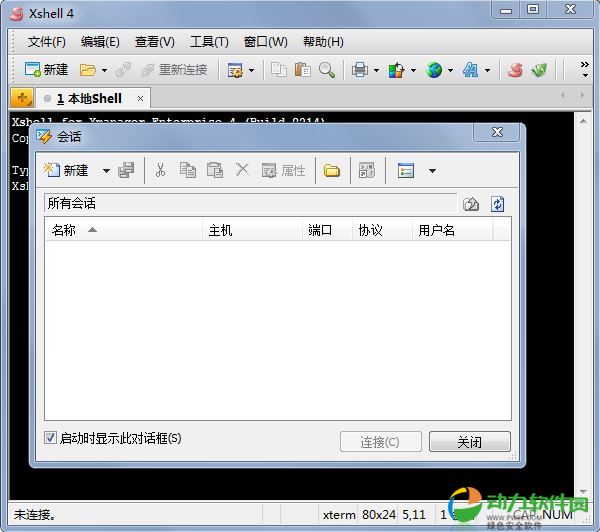The width and height of the screenshot is (600, 532).
Task: Click the view mode list icon in dialog
Action: (406, 170)
